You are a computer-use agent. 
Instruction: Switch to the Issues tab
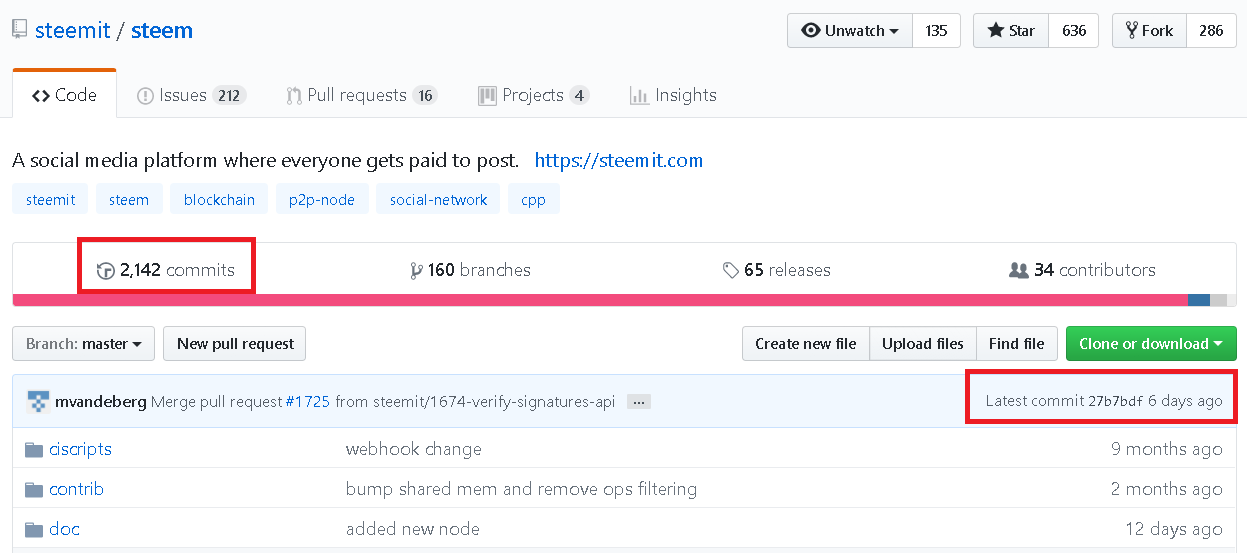pos(190,96)
